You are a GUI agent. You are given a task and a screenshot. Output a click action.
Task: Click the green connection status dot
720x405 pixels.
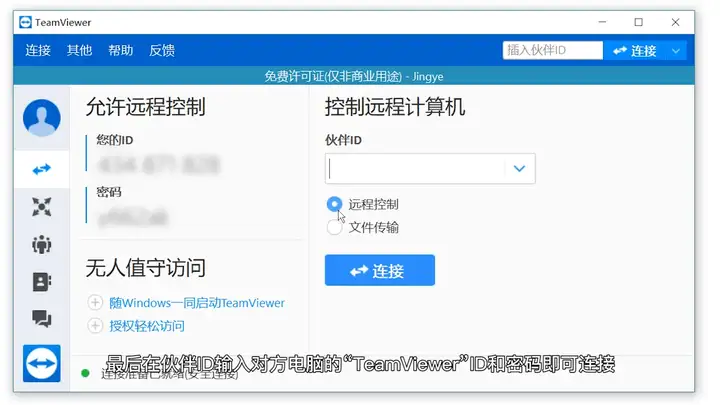click(85, 373)
